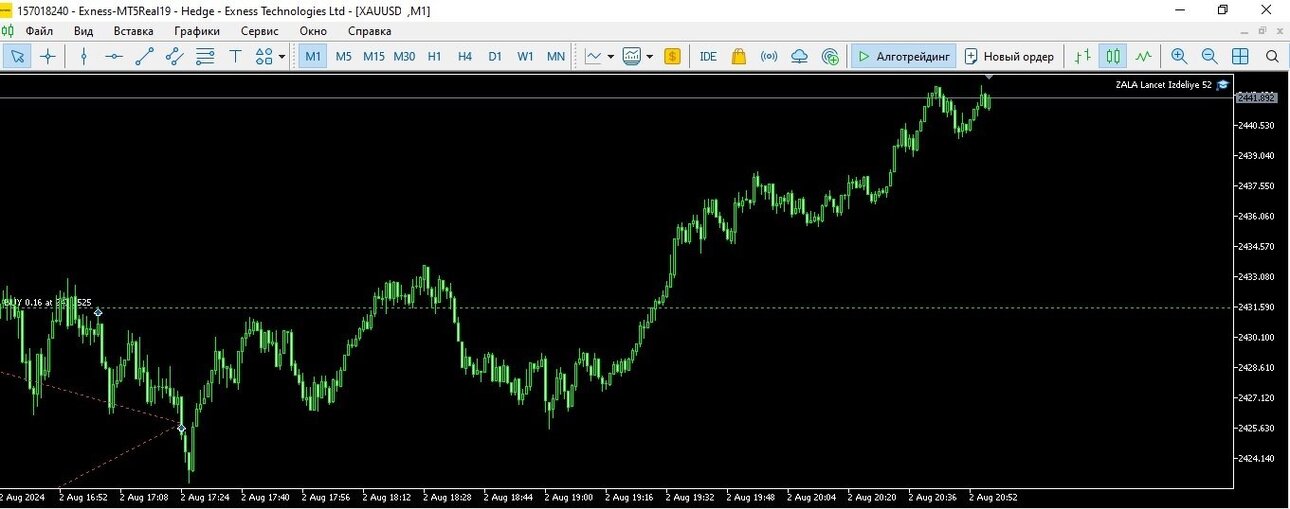Open the Market shopping bag

(x=739, y=57)
